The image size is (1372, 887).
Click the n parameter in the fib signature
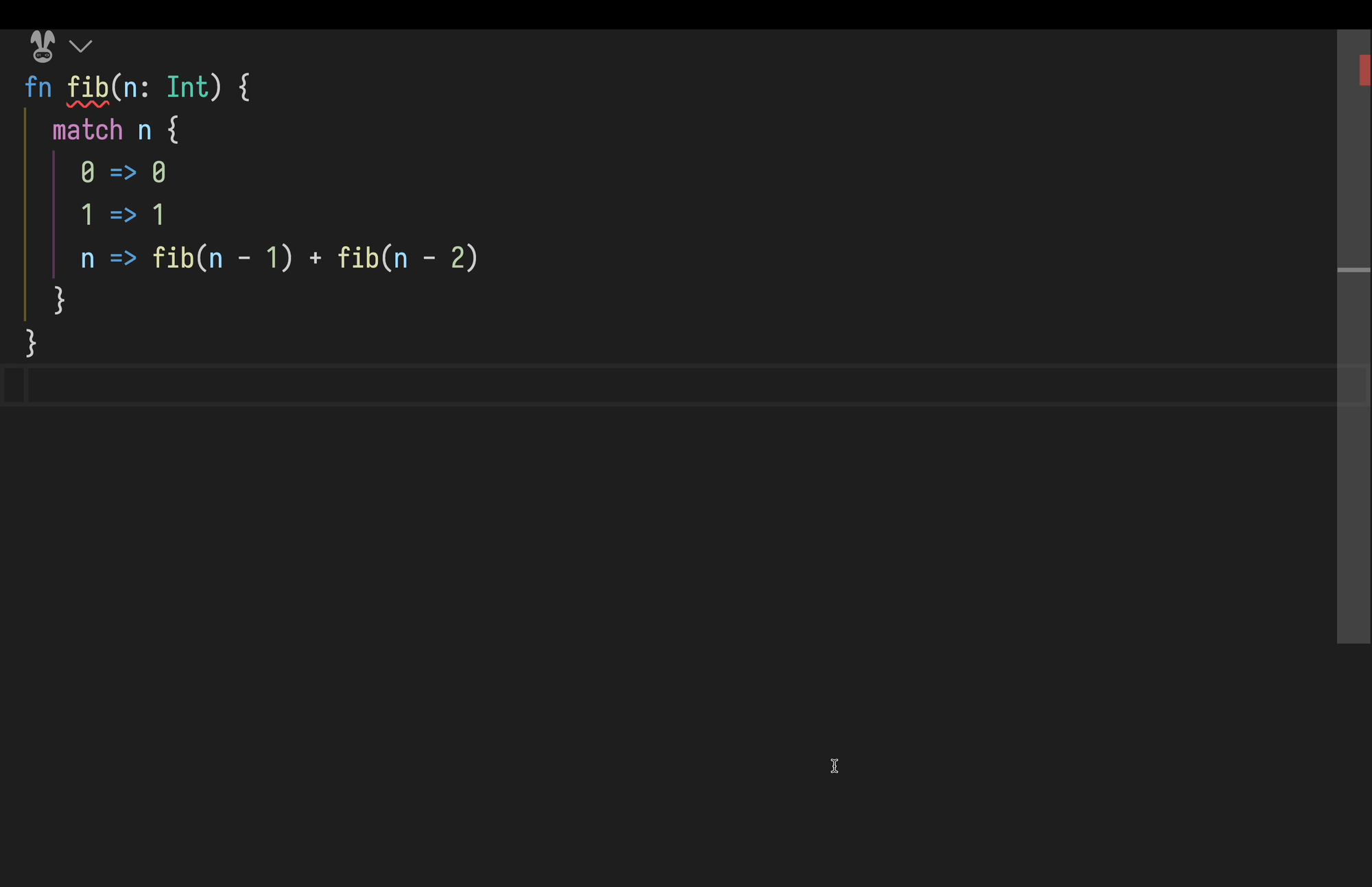[131, 87]
